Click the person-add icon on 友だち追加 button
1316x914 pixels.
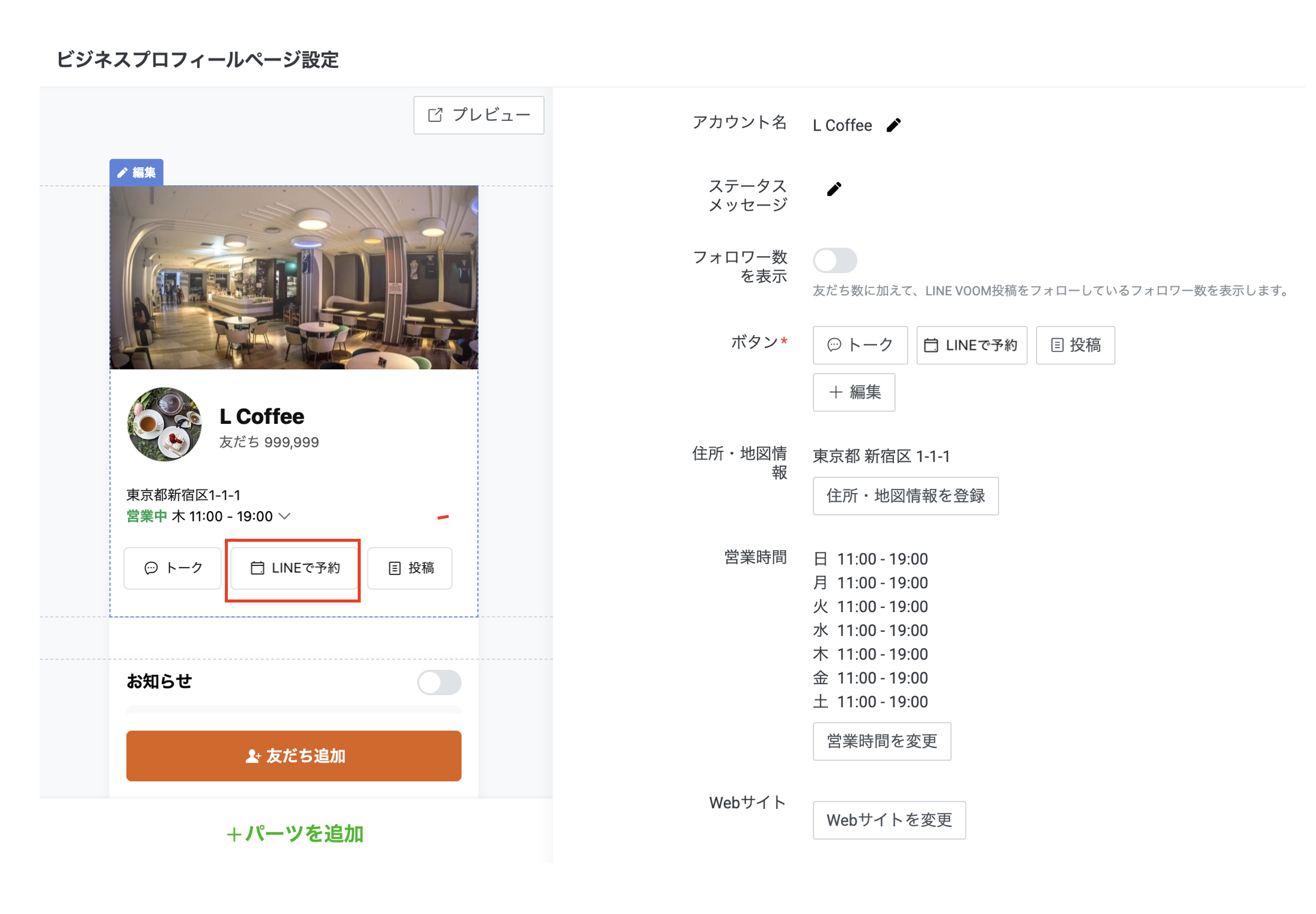(252, 756)
